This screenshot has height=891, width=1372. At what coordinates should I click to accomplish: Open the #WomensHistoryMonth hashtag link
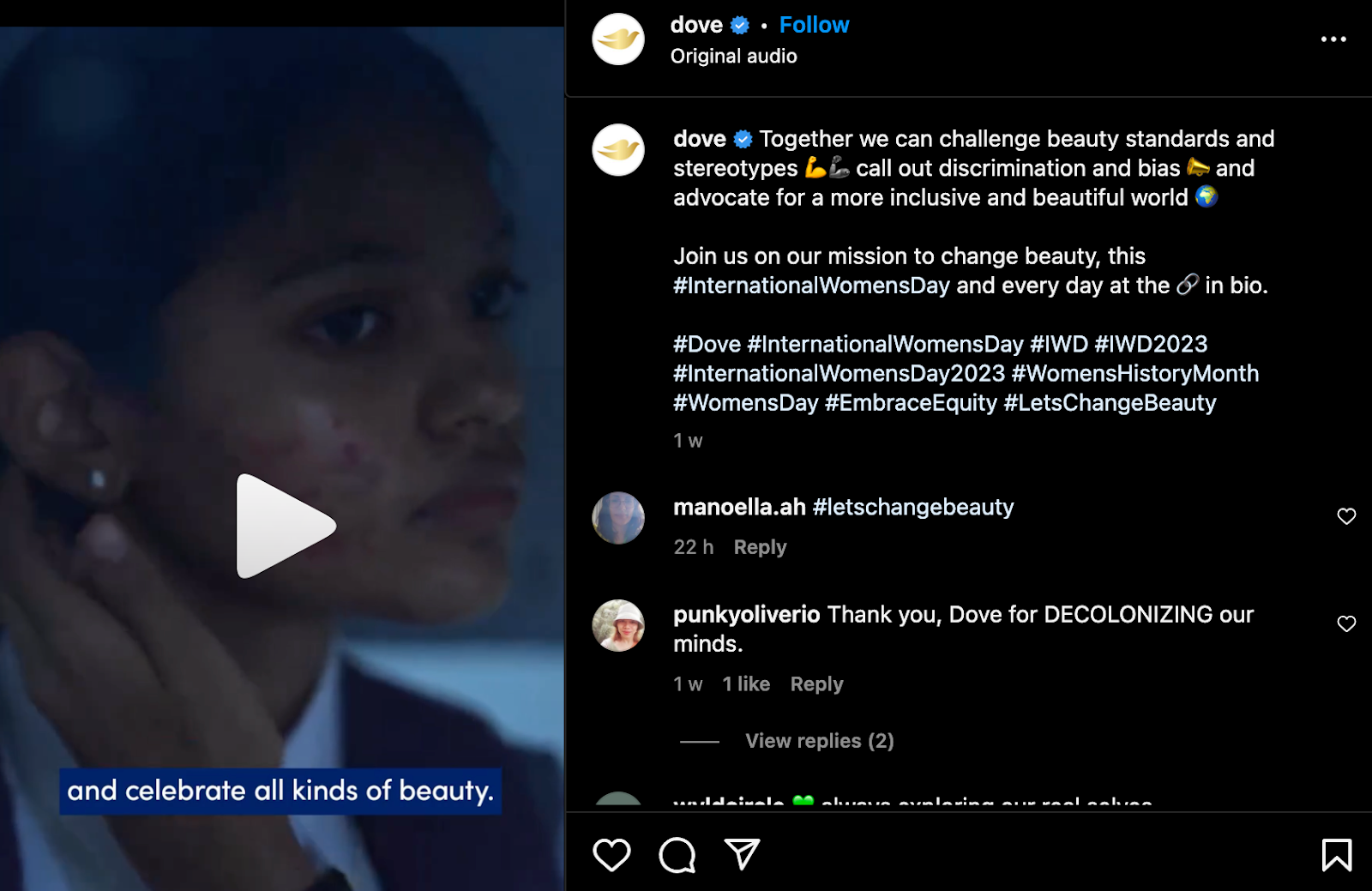click(x=1135, y=374)
